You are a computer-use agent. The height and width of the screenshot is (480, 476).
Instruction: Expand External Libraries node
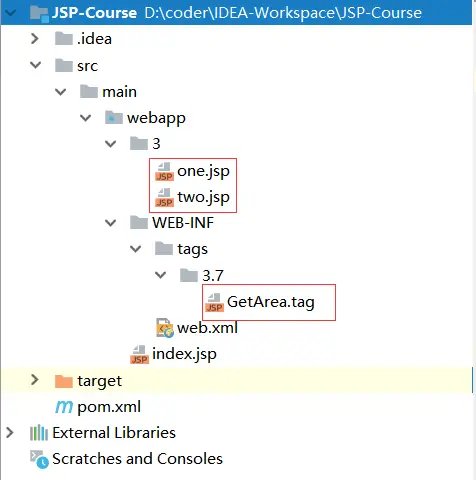(10, 432)
